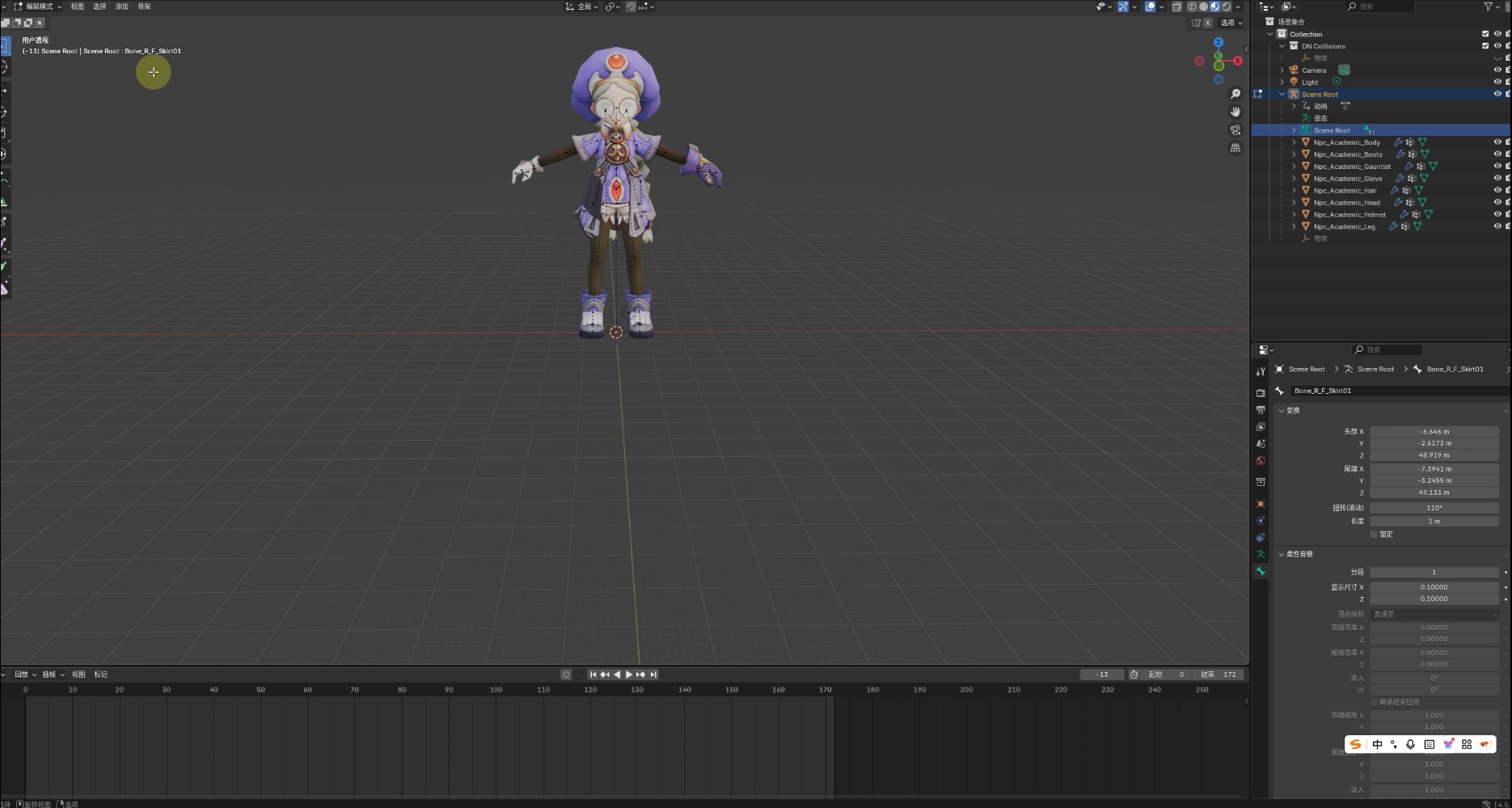The width and height of the screenshot is (1512, 808).
Task: Open the 视图 menu in viewport header
Action: (77, 6)
